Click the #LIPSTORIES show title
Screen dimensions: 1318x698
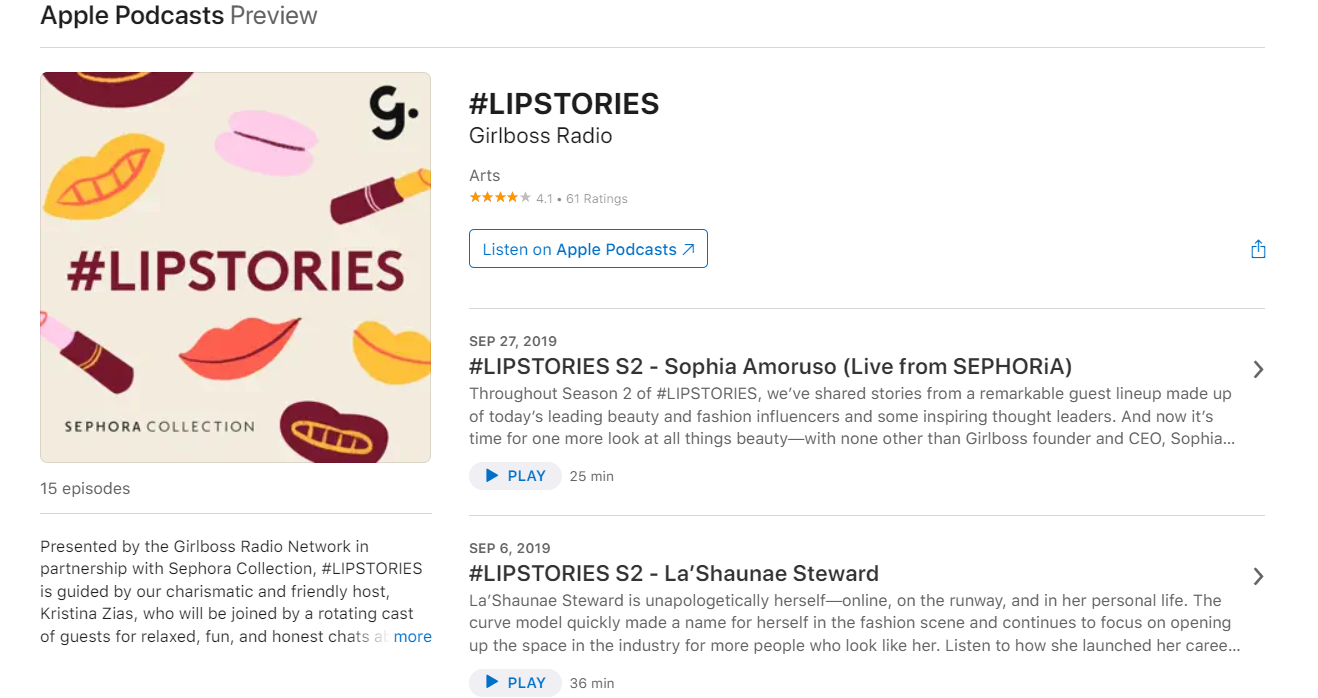[x=564, y=103]
